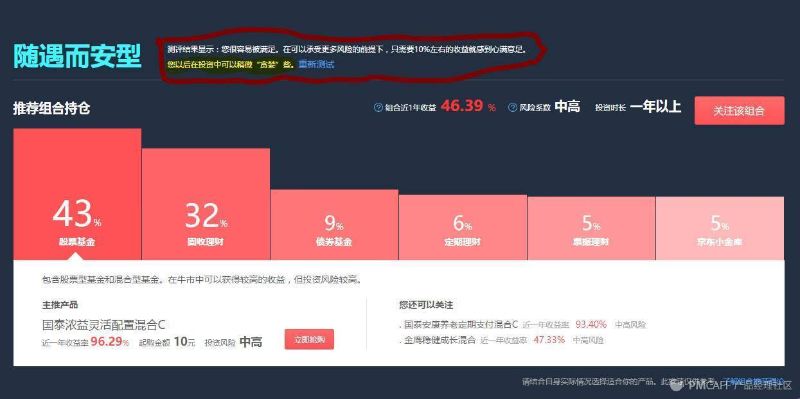Click the 推荐组合持仓 section heading

point(52,109)
